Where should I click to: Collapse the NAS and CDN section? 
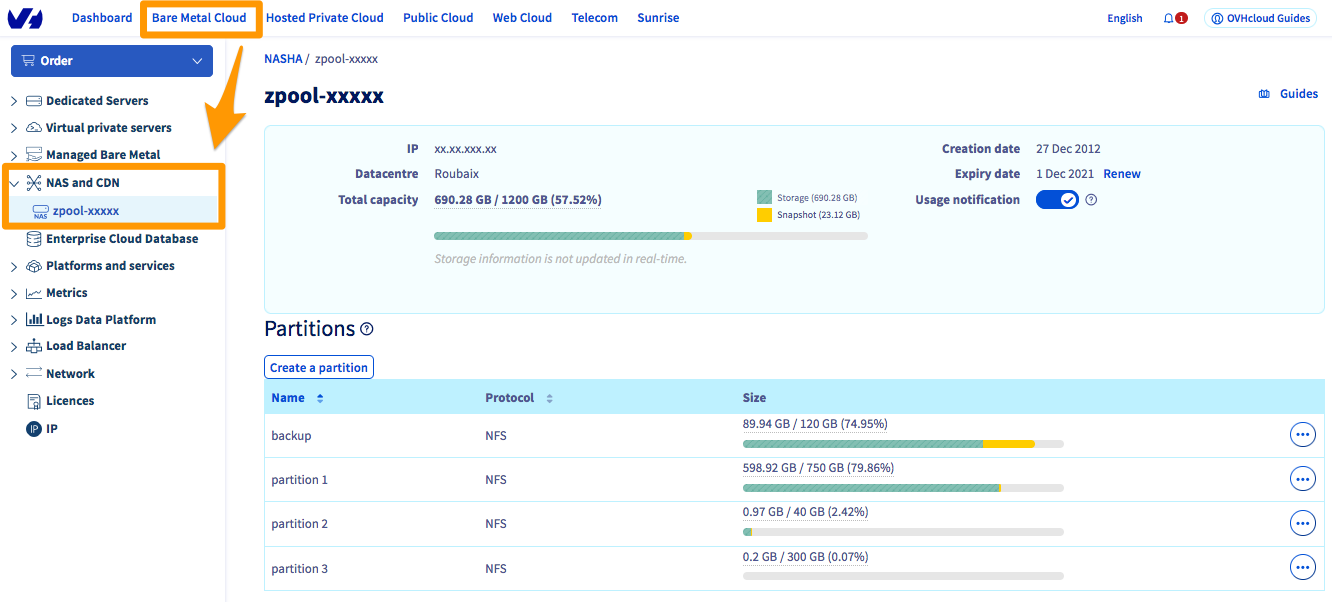point(14,183)
